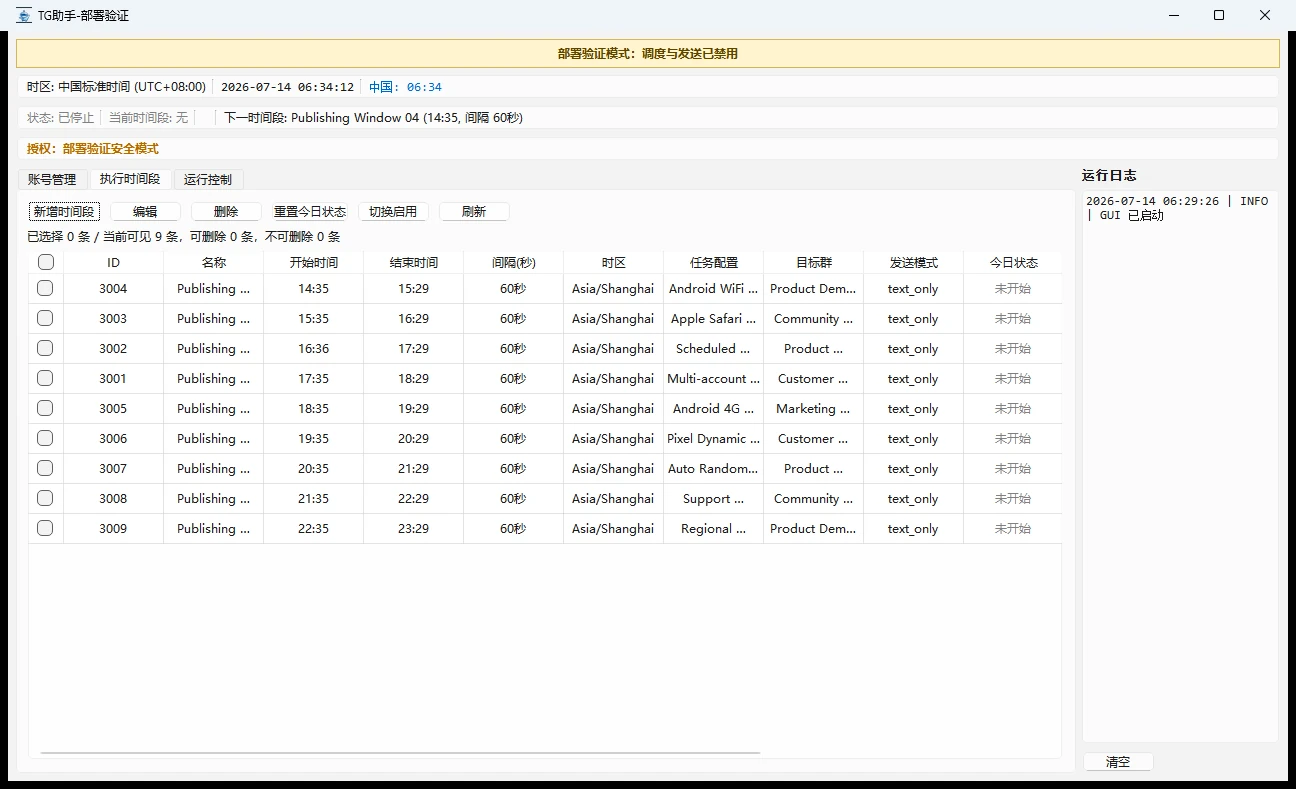
Task: Click the 下一时间段 Publishing Window 04 status text
Action: pos(373,118)
